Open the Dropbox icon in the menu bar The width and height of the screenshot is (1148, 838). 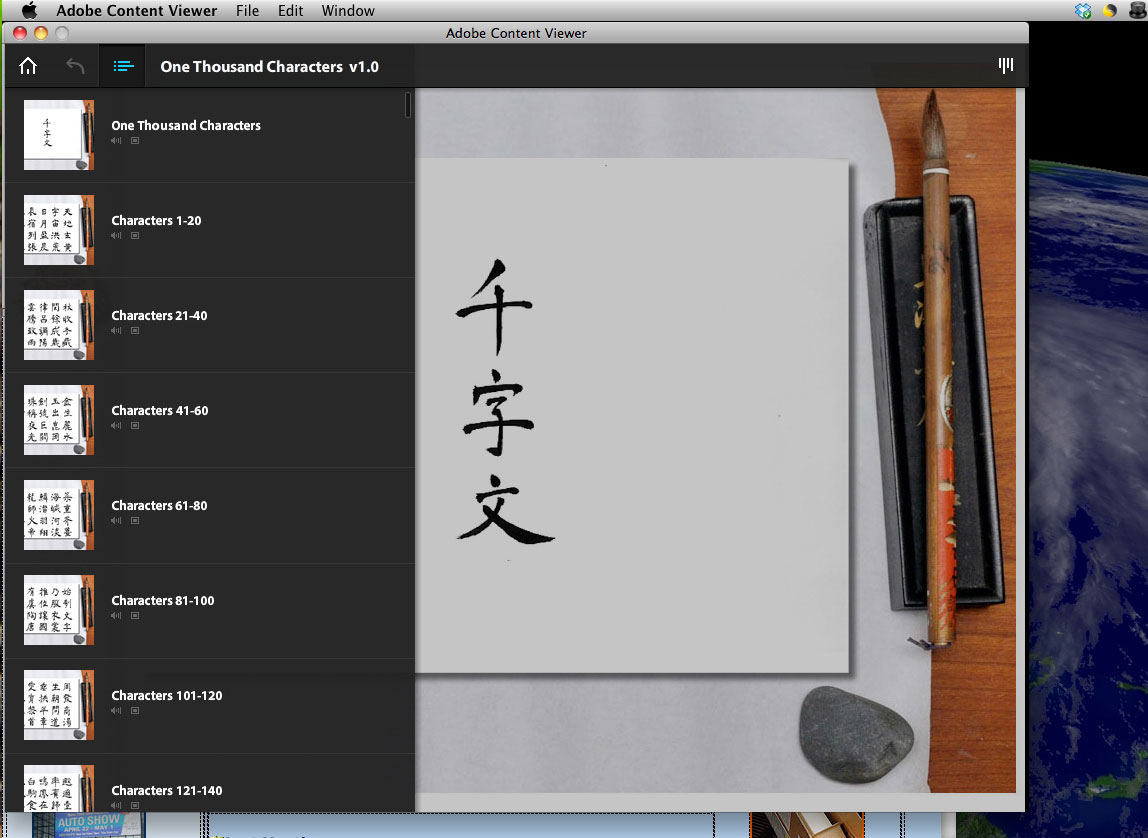pos(1083,11)
